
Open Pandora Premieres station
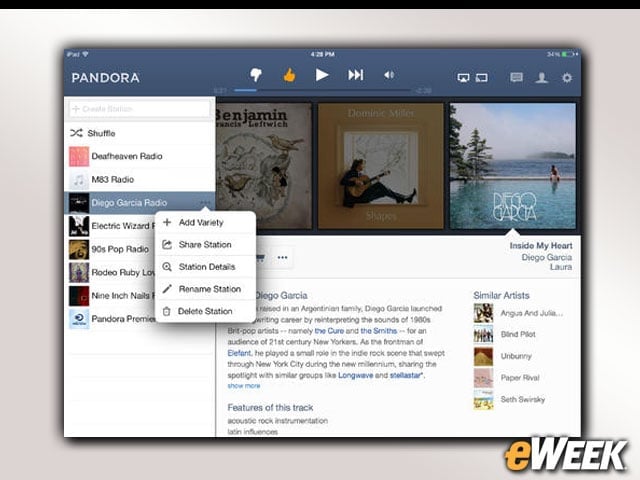pyautogui.click(x=110, y=319)
